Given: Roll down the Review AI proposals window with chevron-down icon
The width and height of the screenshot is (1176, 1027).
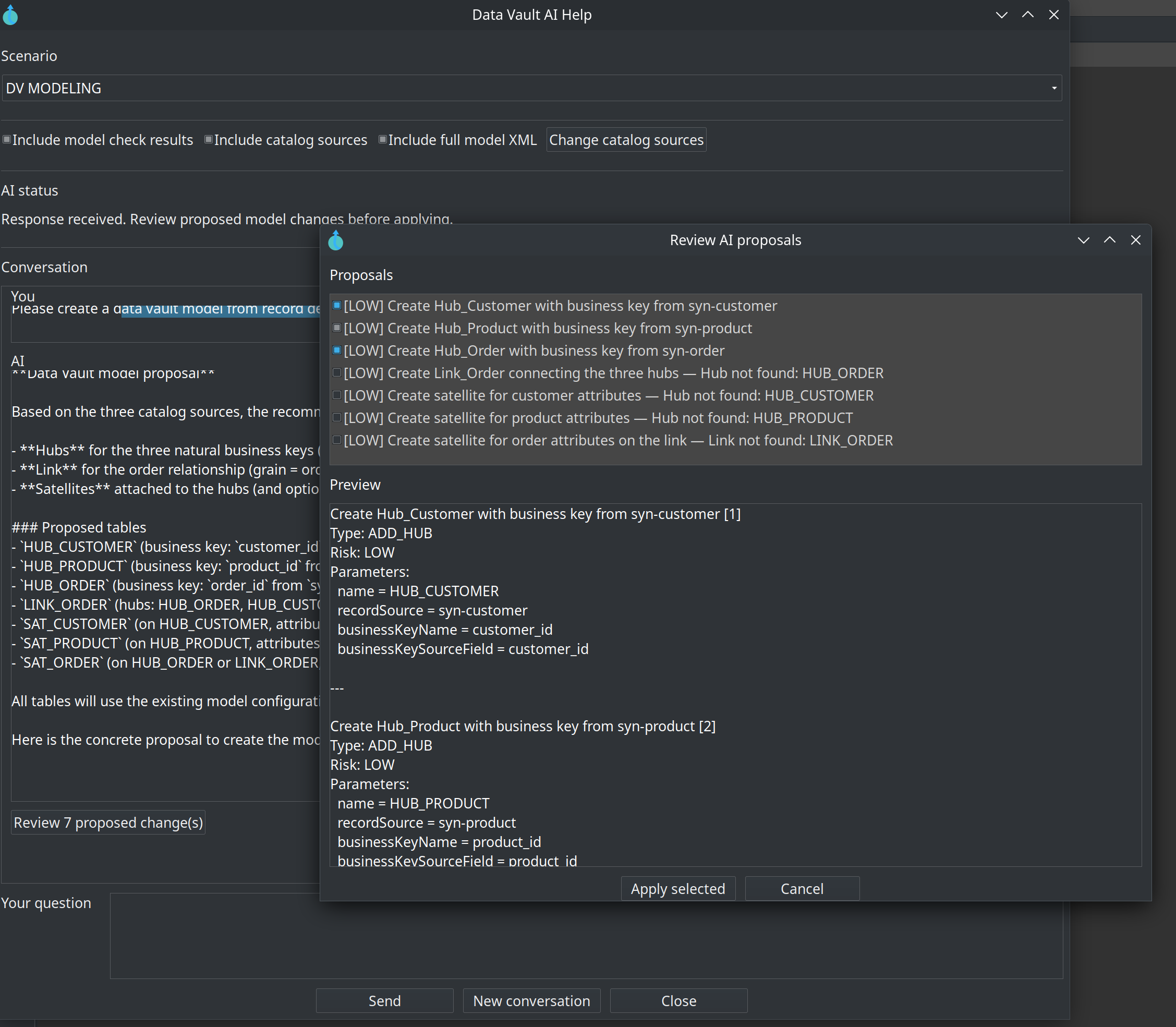Looking at the screenshot, I should pyautogui.click(x=1083, y=240).
